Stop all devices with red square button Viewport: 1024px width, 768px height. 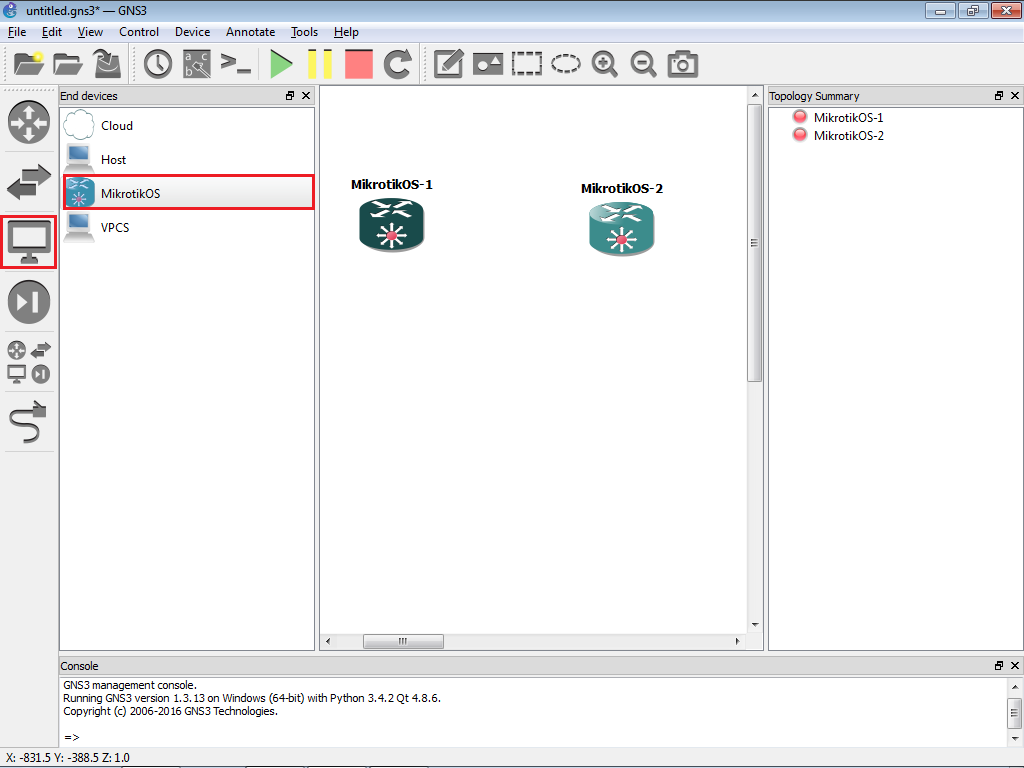(359, 64)
